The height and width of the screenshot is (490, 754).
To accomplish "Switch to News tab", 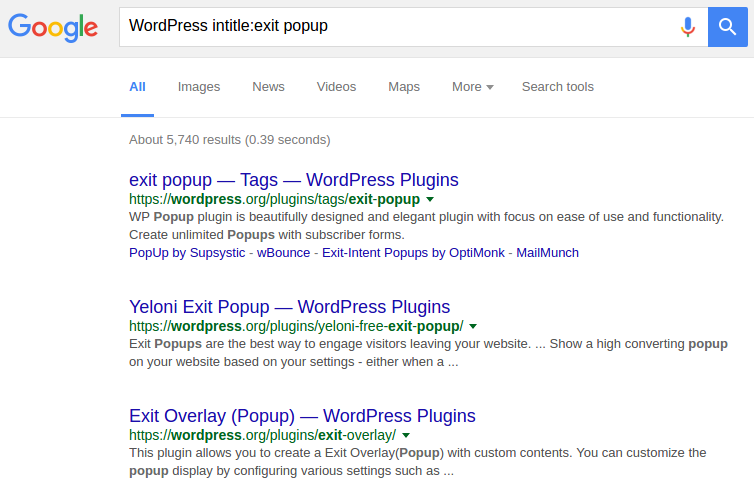I will (x=268, y=87).
